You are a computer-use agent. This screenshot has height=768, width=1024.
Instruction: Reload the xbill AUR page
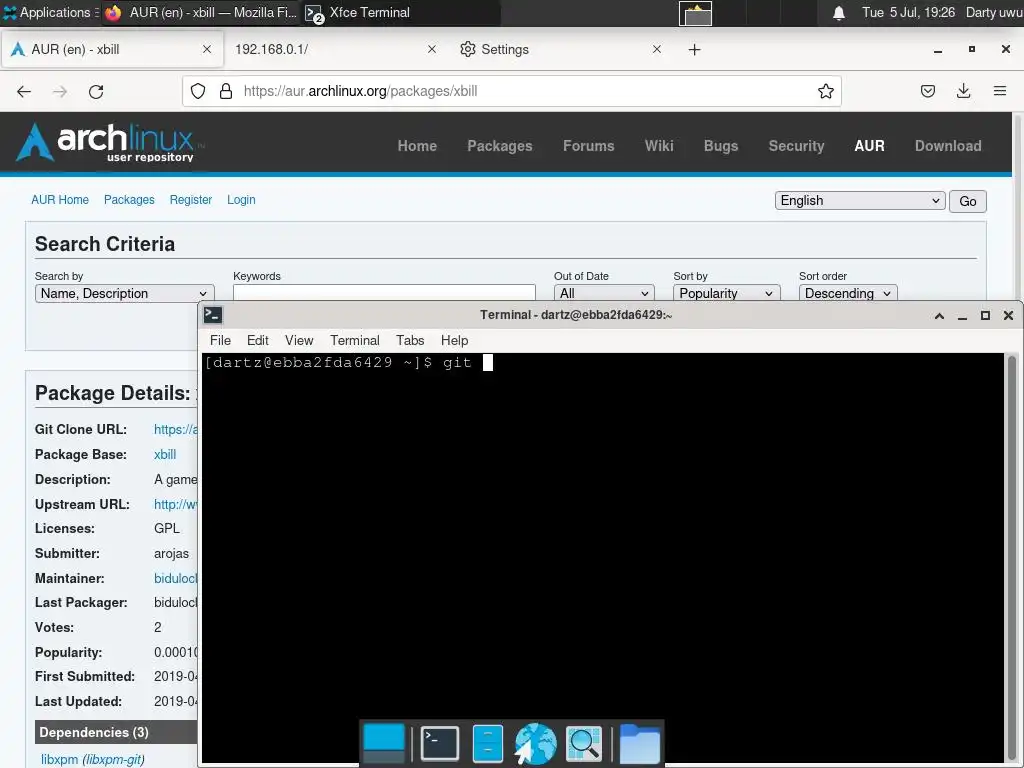point(96,91)
